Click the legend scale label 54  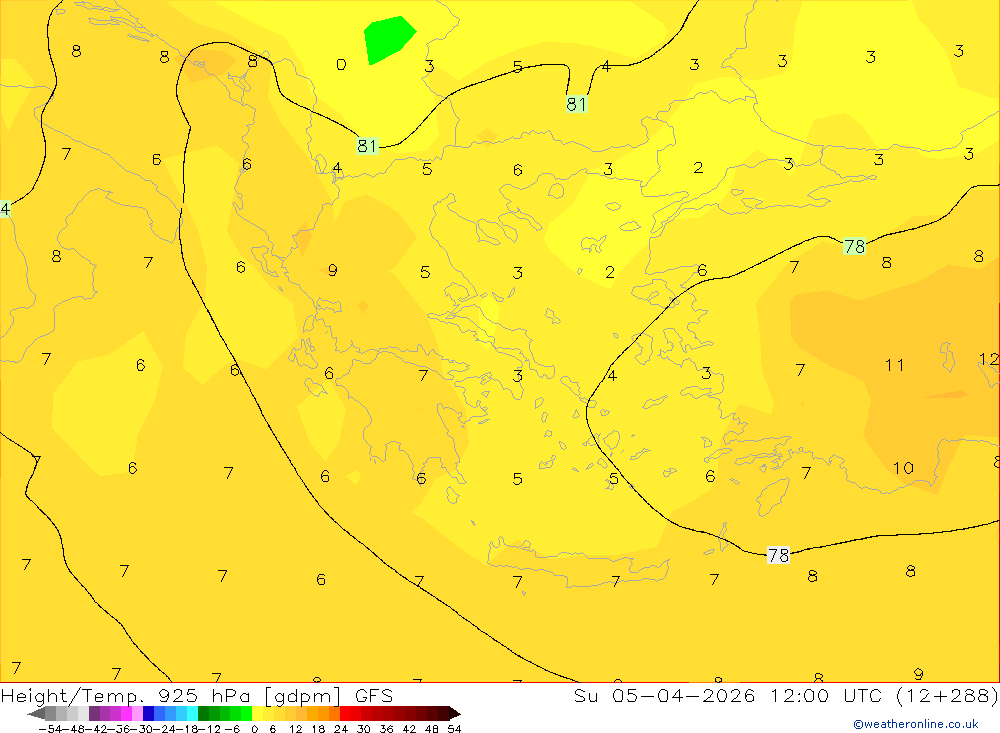[454, 729]
